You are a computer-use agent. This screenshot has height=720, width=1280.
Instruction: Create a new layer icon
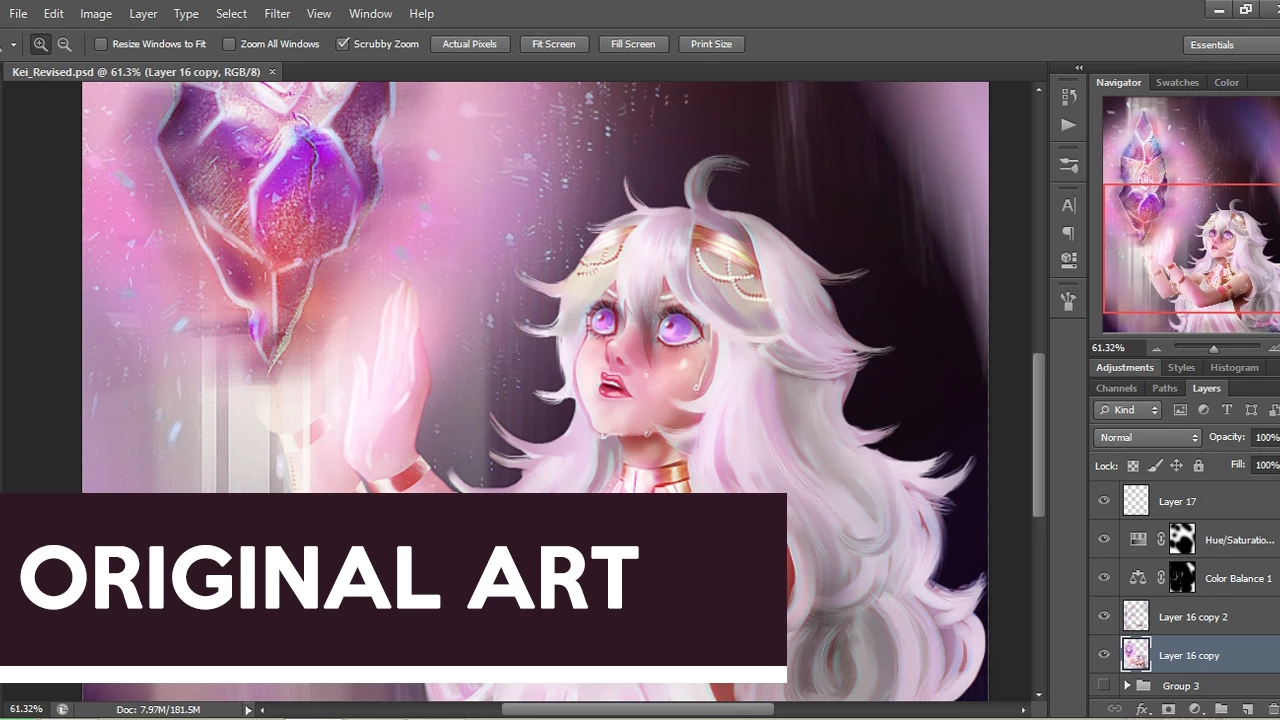1247,709
